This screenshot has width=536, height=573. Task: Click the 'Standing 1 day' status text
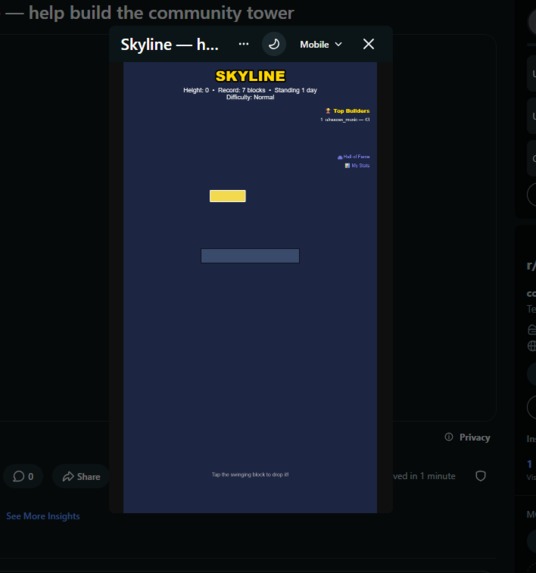tap(296, 90)
